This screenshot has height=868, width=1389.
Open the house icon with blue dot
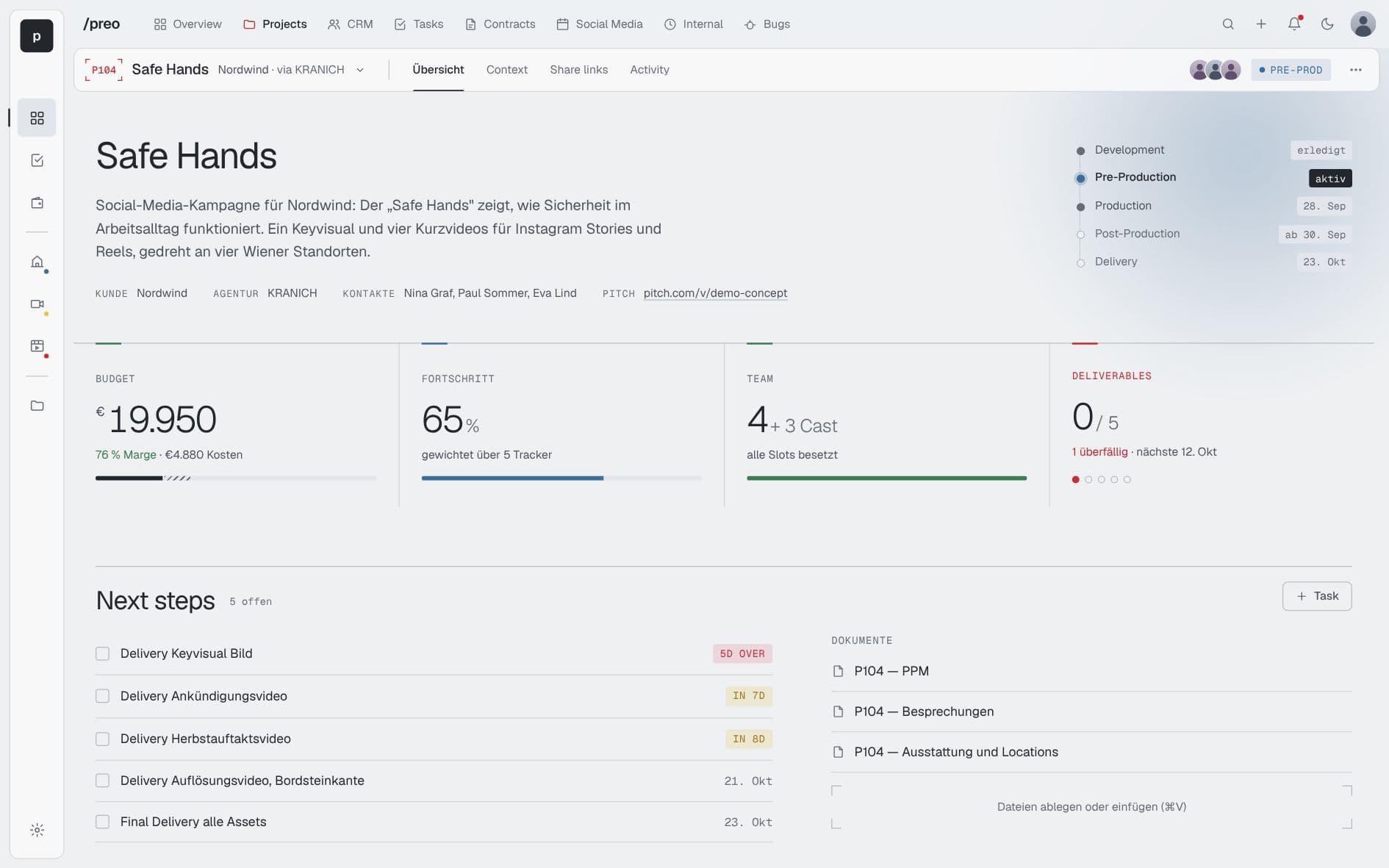pos(37,262)
